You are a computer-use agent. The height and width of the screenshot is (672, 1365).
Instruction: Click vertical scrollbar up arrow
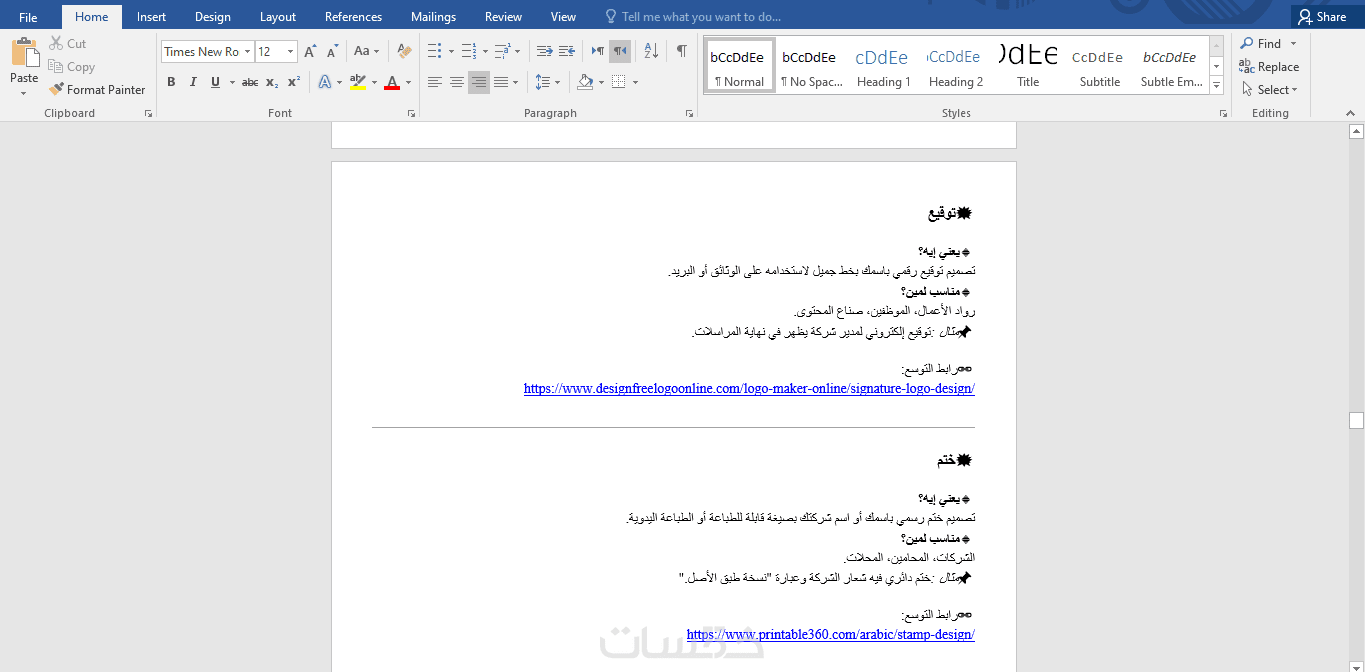click(x=1356, y=131)
